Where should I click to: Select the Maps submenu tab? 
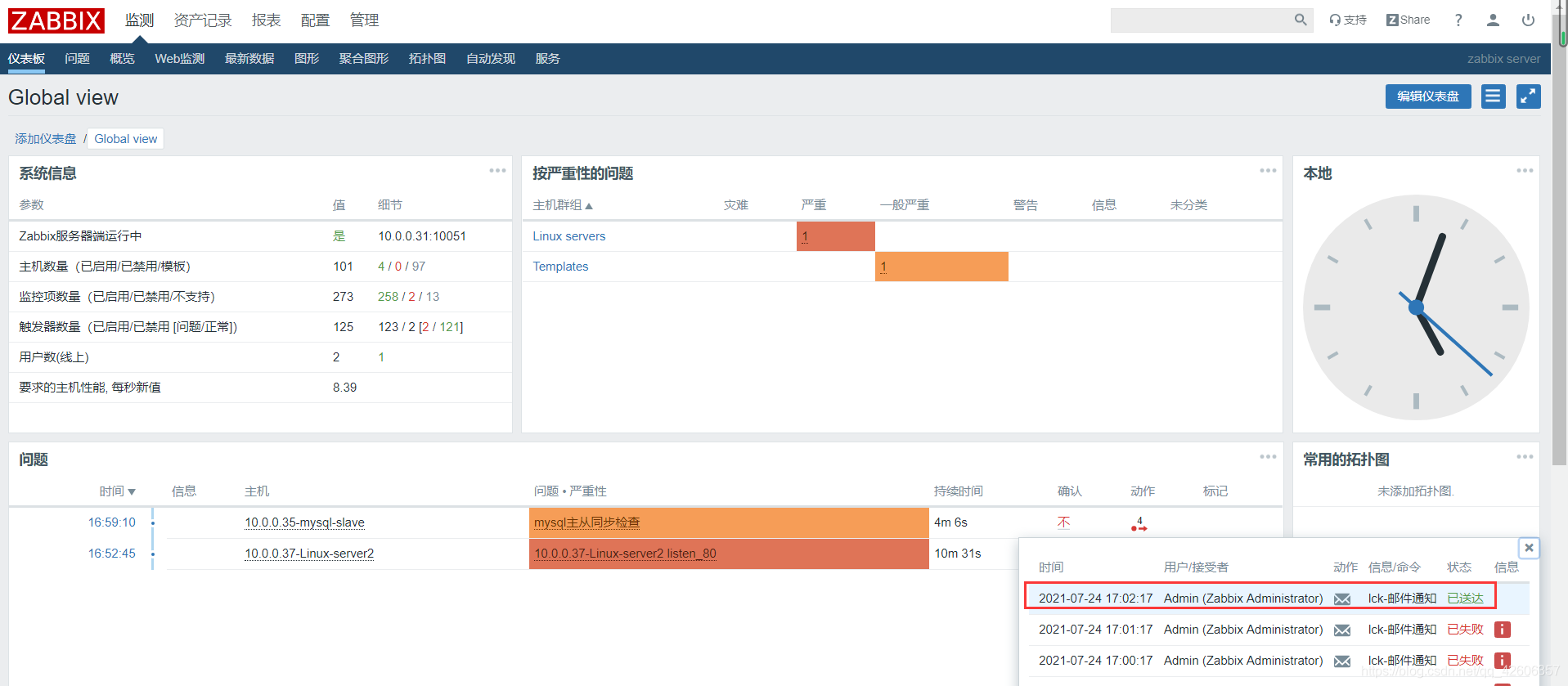tap(427, 59)
